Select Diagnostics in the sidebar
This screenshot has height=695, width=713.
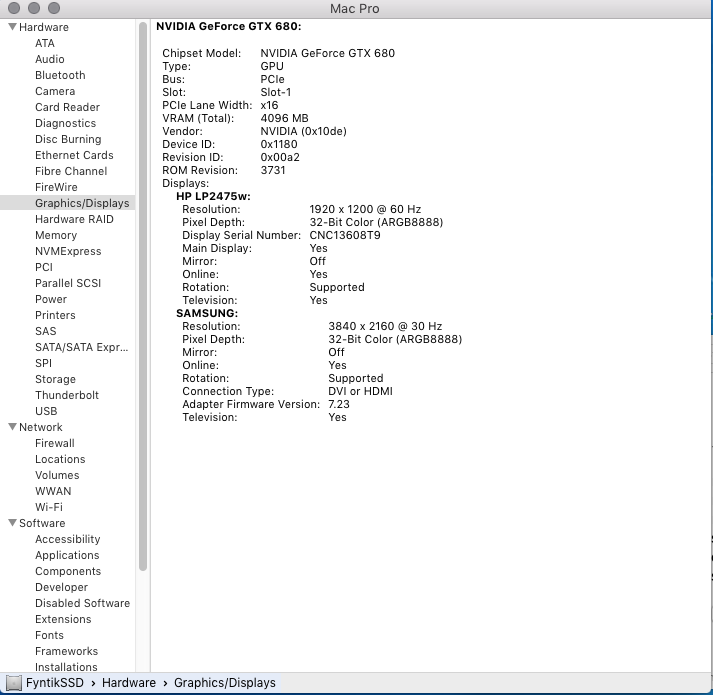click(x=65, y=123)
